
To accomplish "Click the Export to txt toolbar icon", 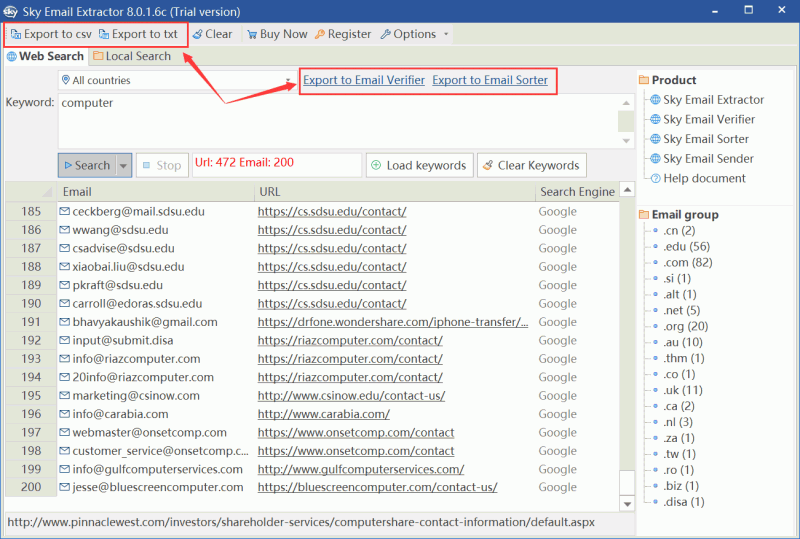I will [104, 34].
